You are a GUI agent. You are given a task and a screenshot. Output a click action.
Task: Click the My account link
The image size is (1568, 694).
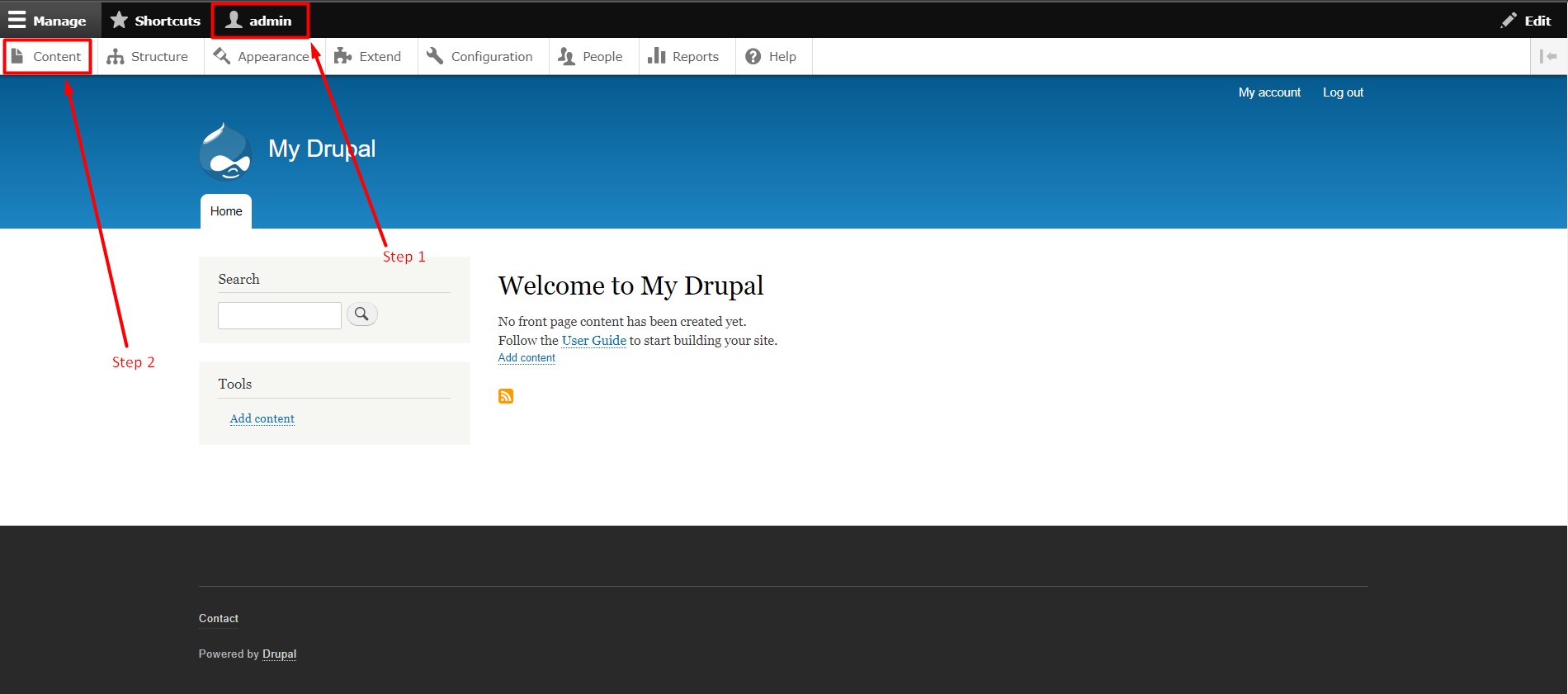click(x=1269, y=92)
